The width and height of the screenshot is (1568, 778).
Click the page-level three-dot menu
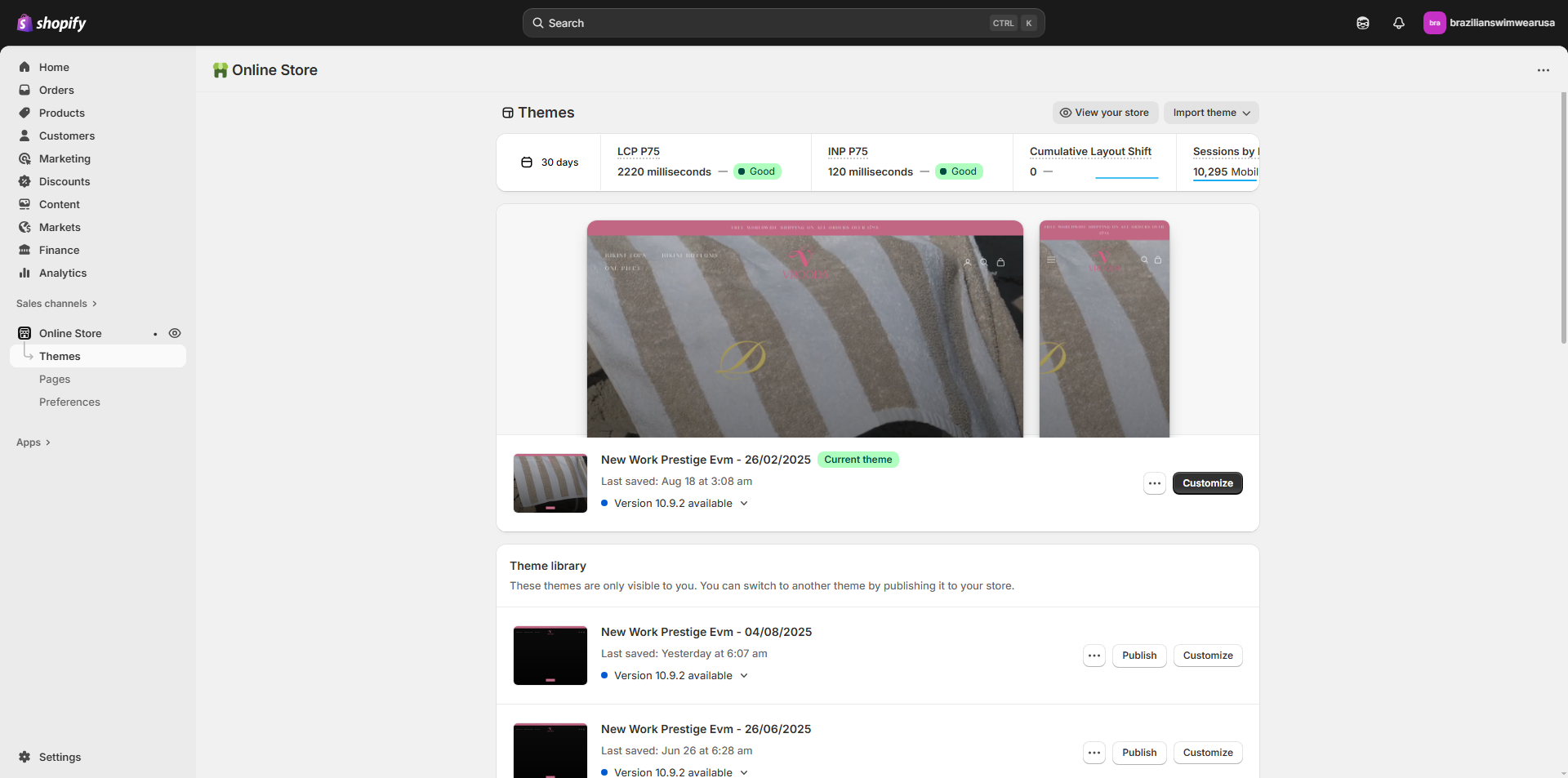[x=1543, y=70]
